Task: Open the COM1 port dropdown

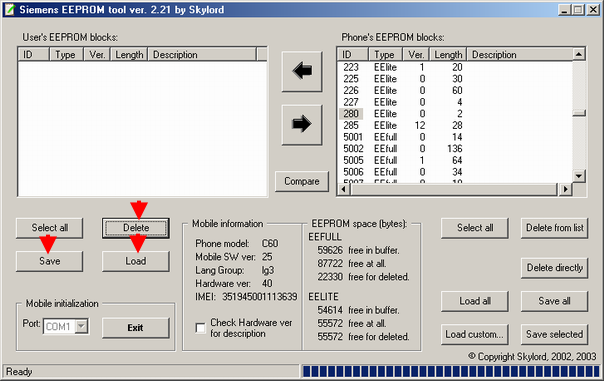Action: point(81,326)
